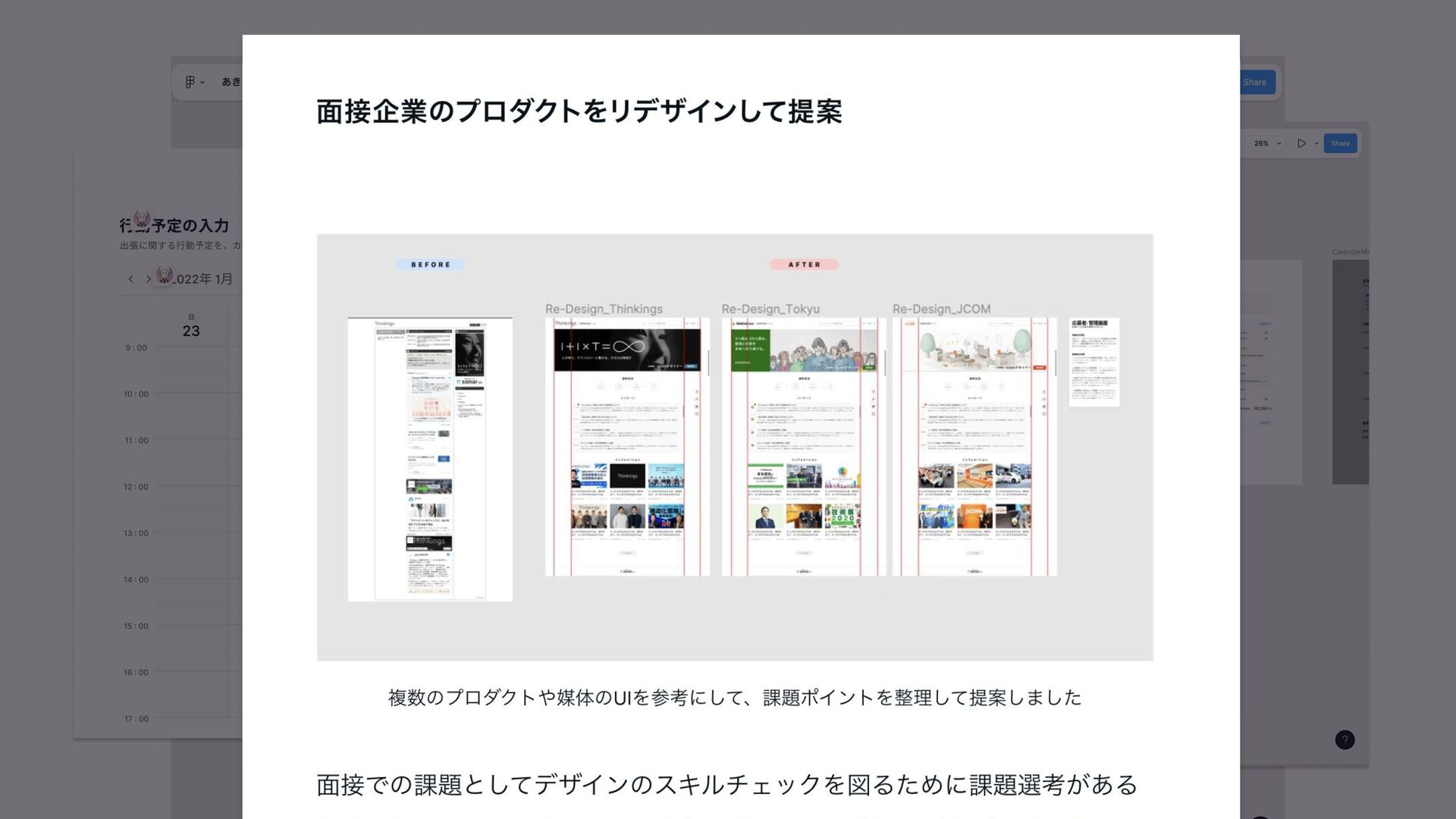Select the Re-Design_JCOM frame label
Screen dimensions: 1456x819
(941, 309)
